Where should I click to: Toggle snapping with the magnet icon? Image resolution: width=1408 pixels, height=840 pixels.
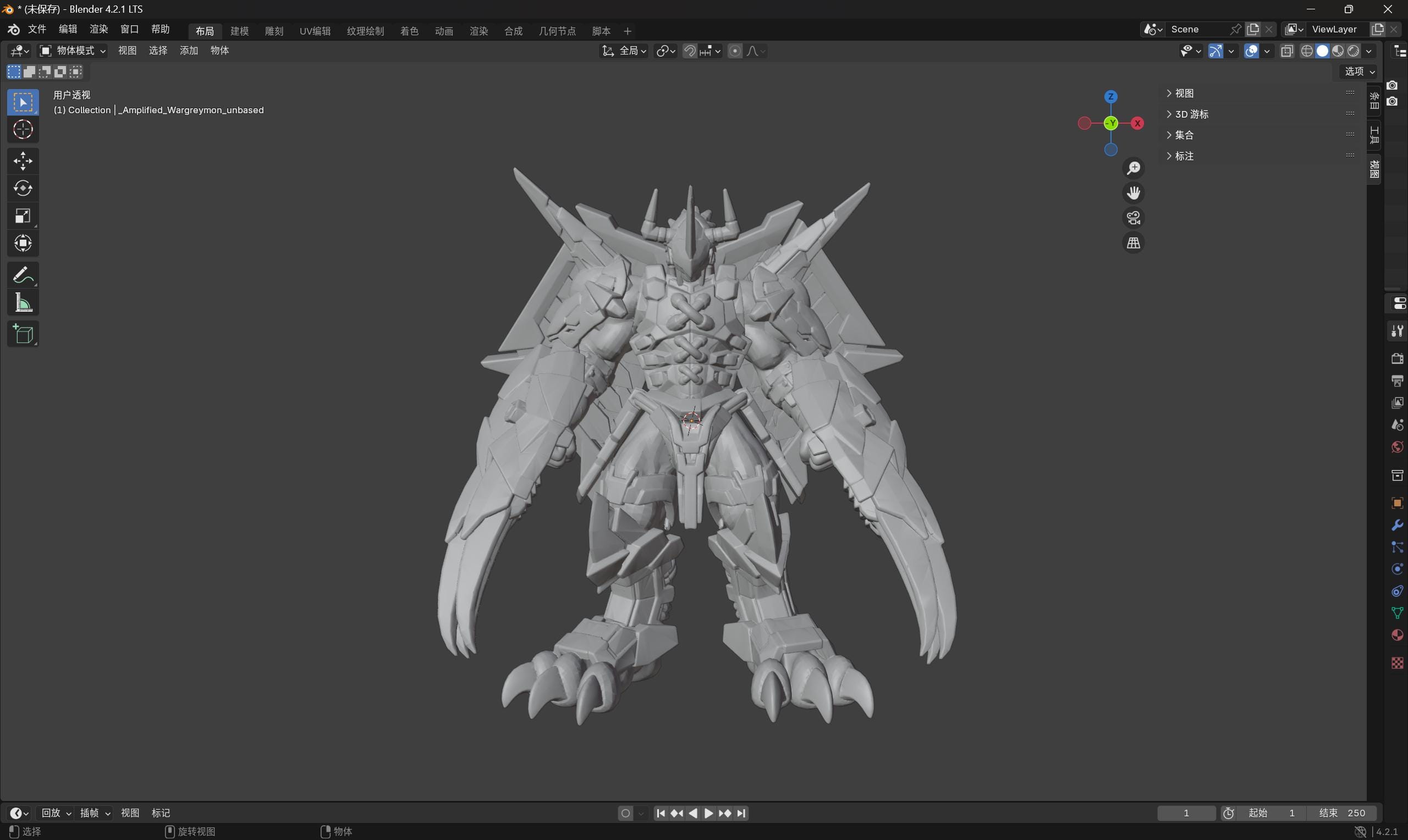(x=690, y=51)
